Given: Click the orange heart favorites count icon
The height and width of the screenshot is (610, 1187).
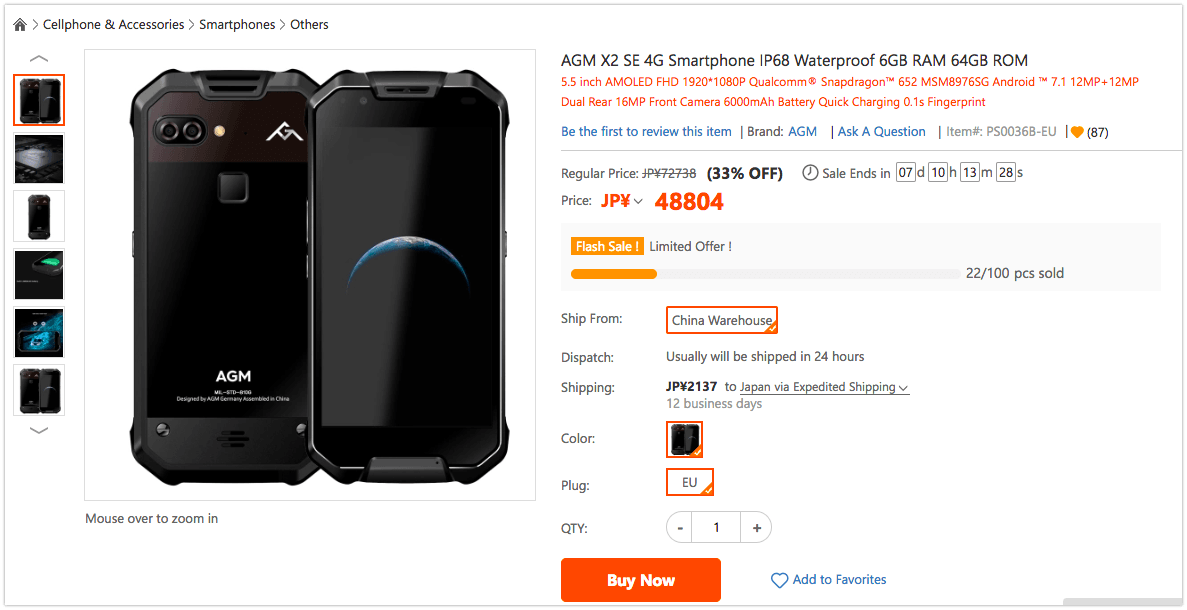Looking at the screenshot, I should [x=1077, y=132].
